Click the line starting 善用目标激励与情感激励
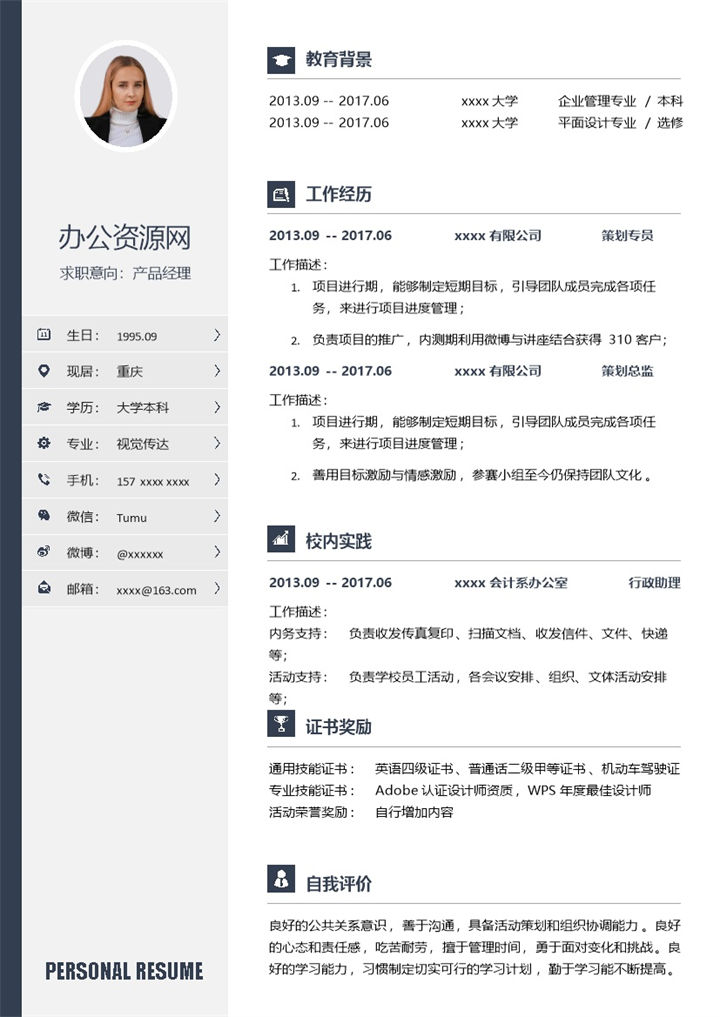This screenshot has width=720, height=1017. click(x=482, y=475)
